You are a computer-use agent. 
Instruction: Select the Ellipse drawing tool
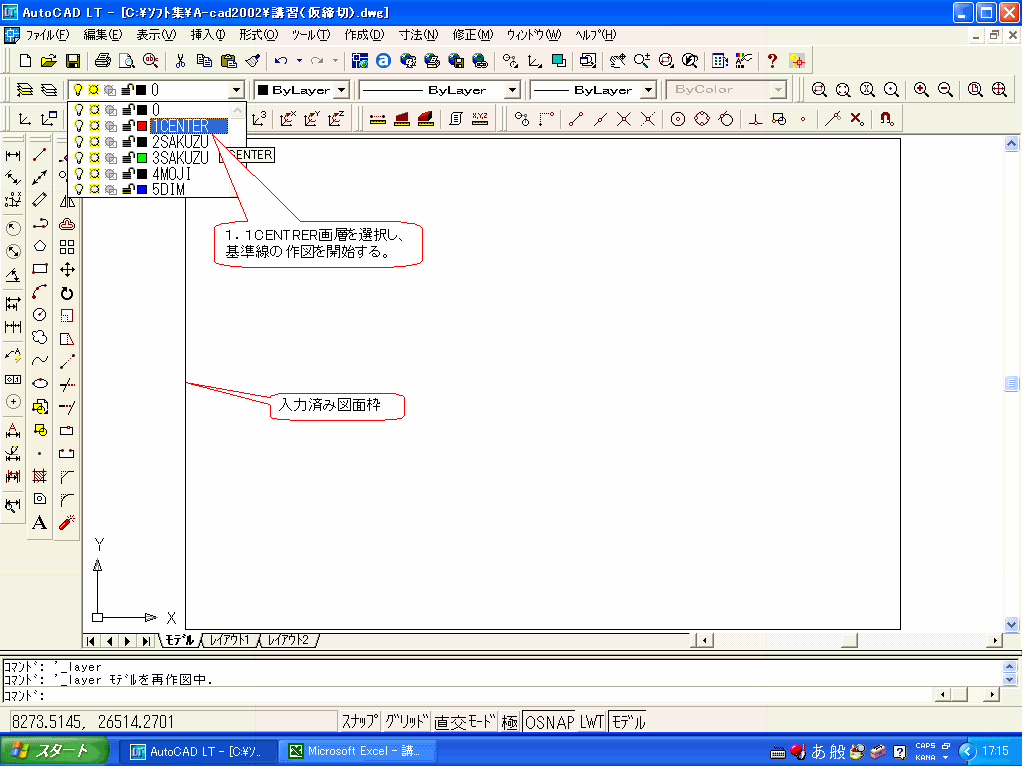point(40,383)
